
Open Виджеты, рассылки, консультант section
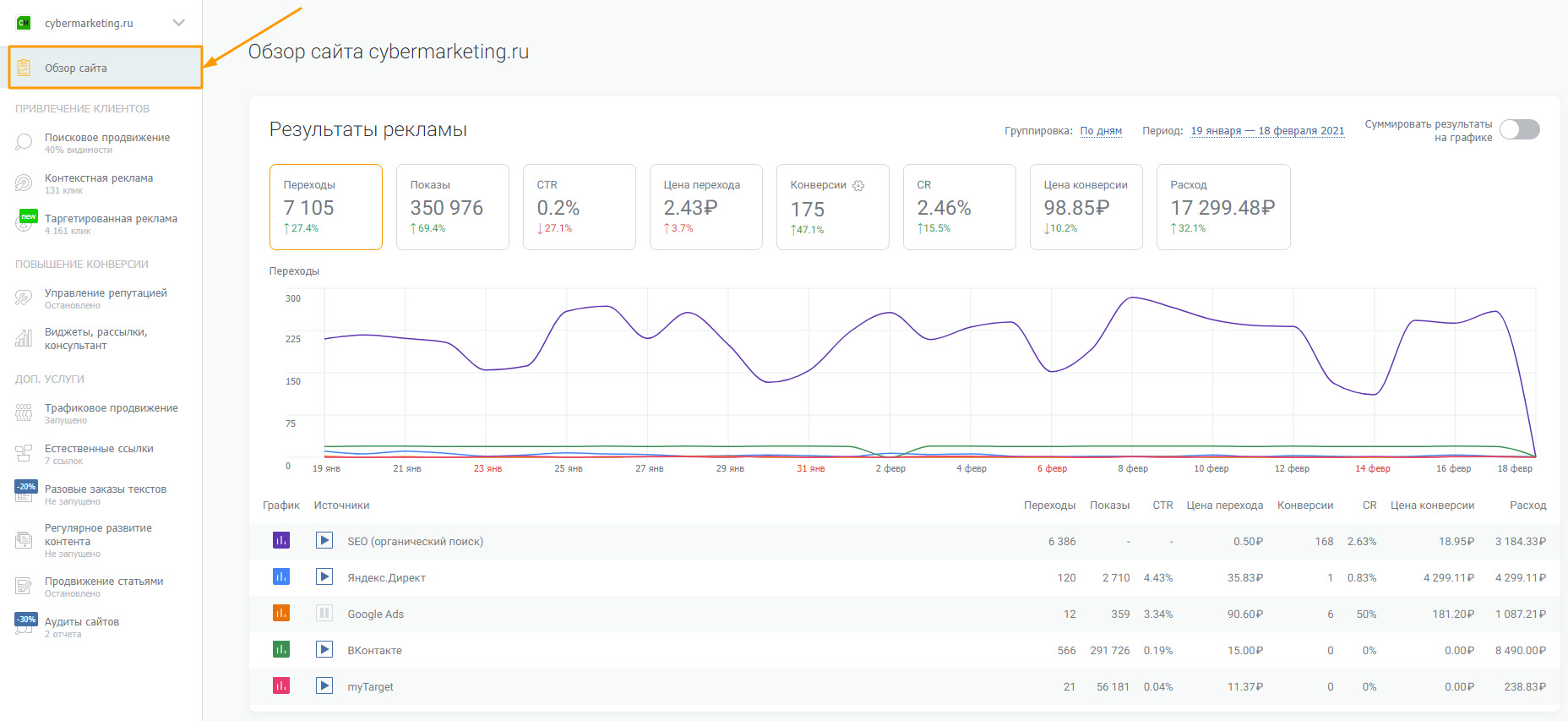[96, 339]
